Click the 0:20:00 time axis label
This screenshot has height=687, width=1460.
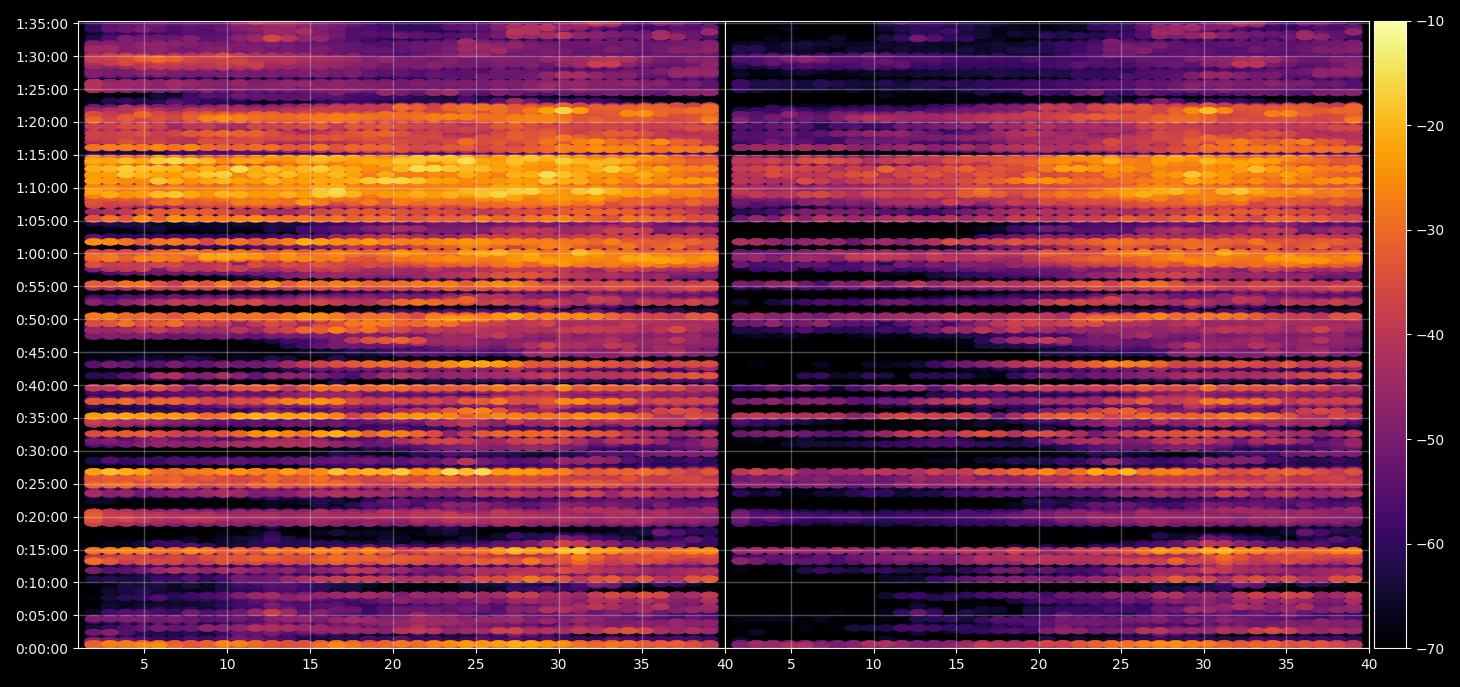(x=42, y=517)
